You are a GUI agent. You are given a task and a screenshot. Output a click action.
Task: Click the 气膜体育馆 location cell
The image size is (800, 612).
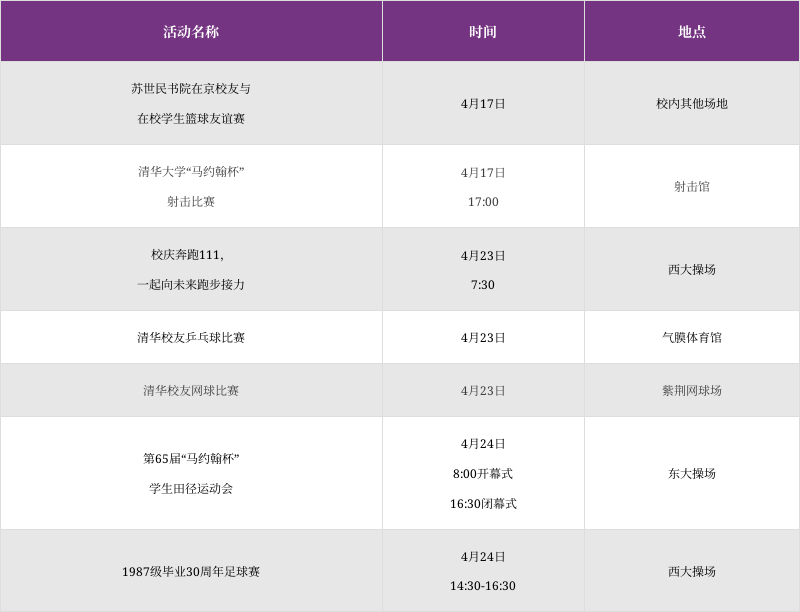(x=692, y=337)
